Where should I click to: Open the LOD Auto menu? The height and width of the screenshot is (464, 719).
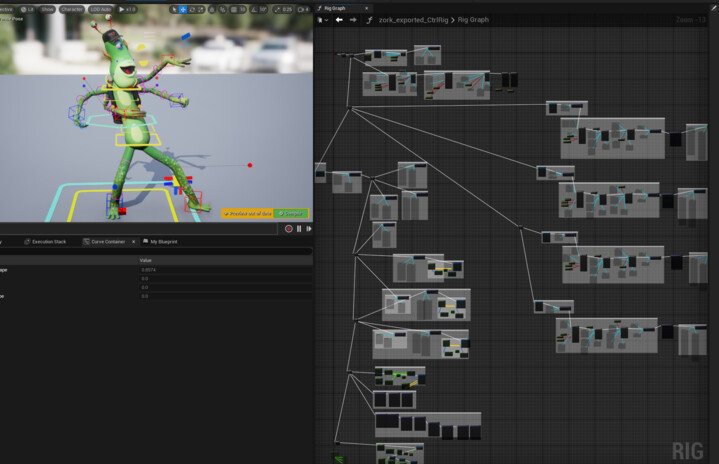point(100,9)
